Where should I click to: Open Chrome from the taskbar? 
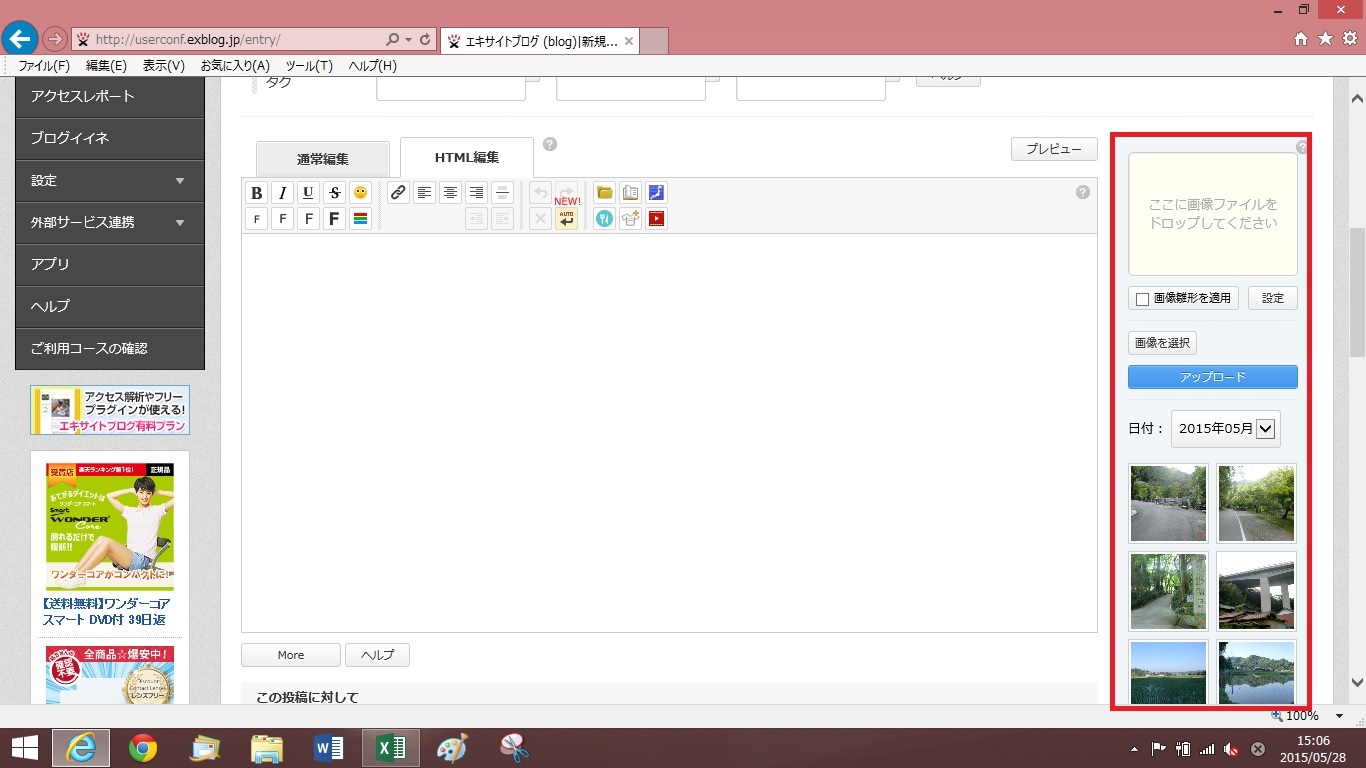143,748
